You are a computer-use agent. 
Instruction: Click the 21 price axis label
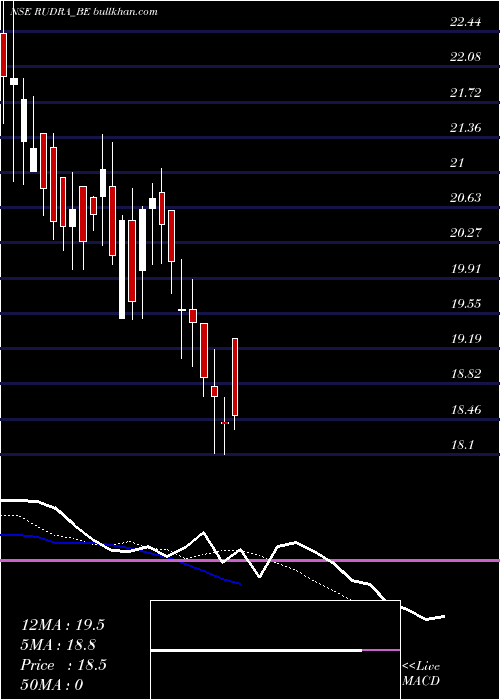(x=458, y=163)
